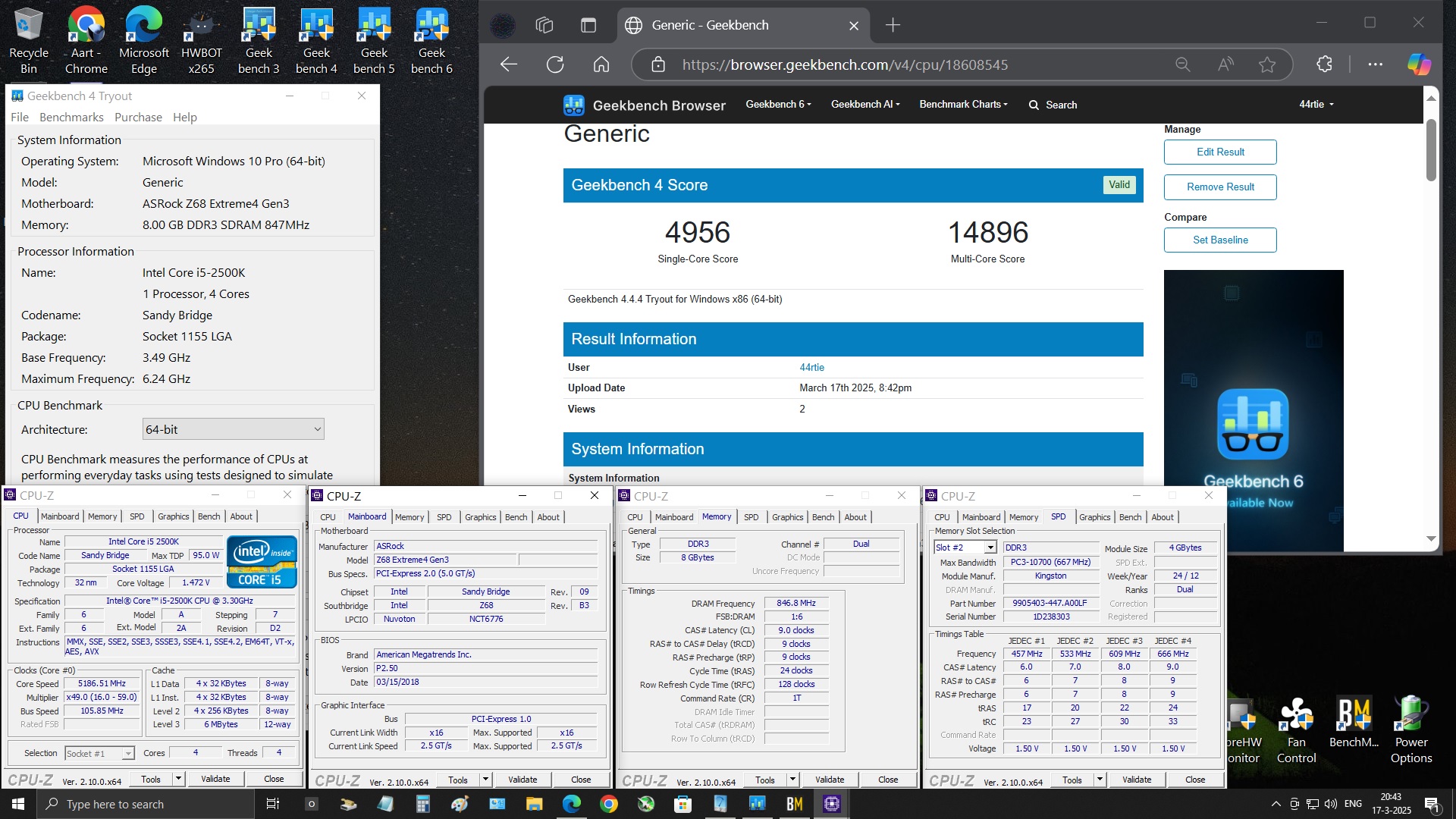Open the File menu in Geekbench 4 Tryout

(20, 117)
